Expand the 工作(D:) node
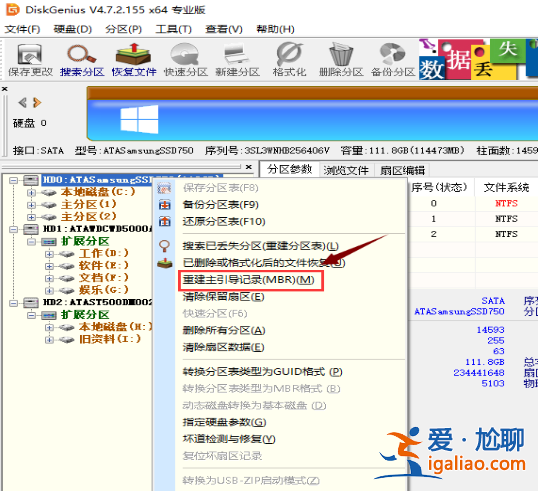Viewport: 538px width, 491px height. tap(49, 254)
